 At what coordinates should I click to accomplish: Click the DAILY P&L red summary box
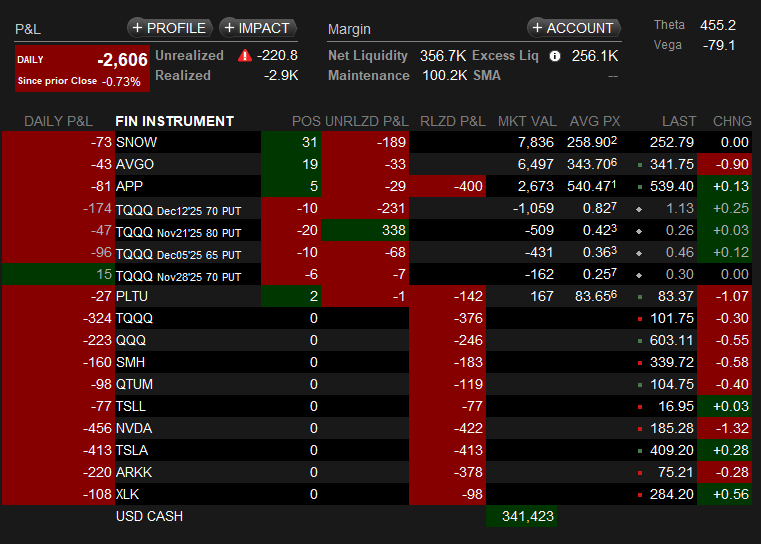[x=82, y=68]
